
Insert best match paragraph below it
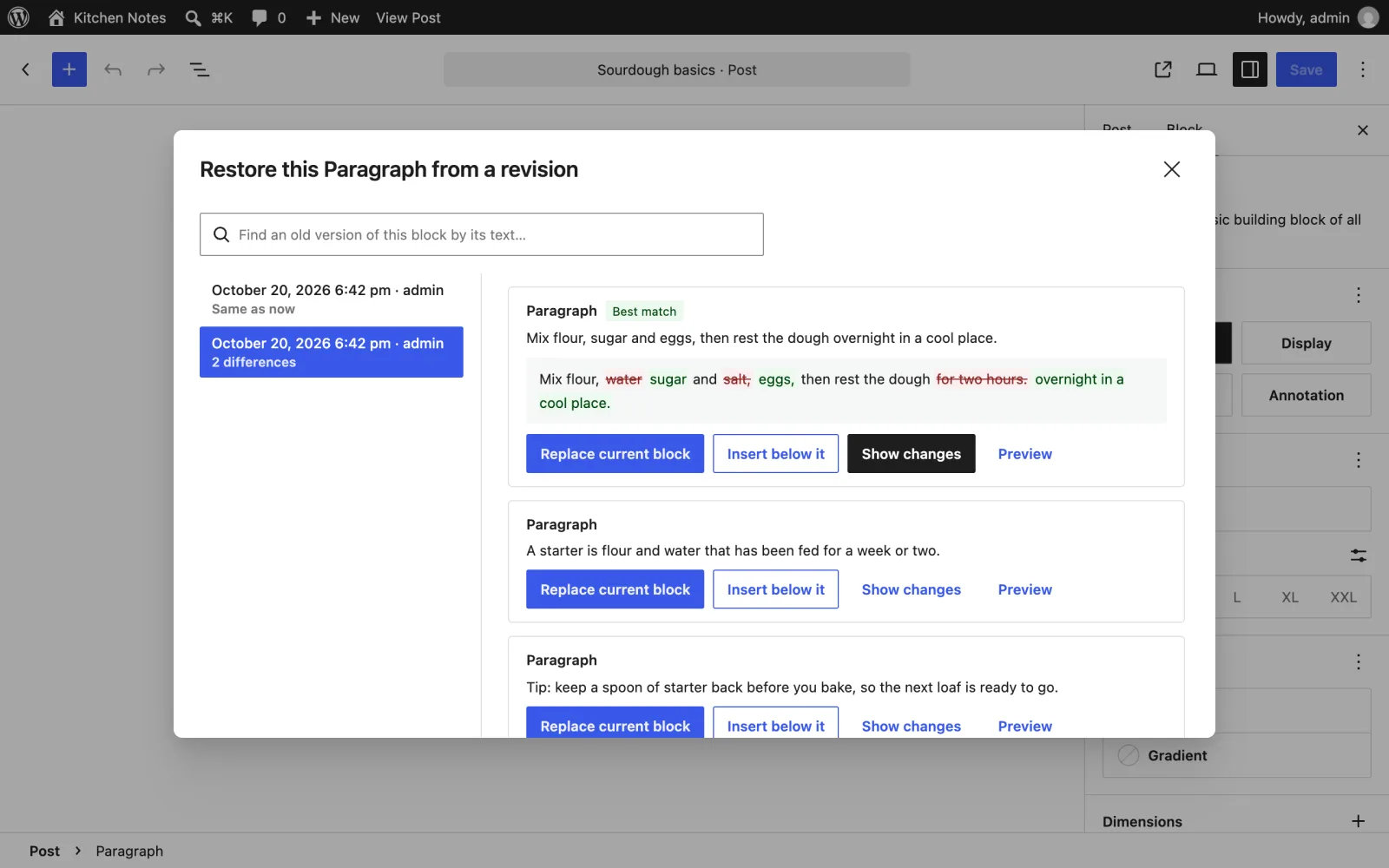click(776, 454)
